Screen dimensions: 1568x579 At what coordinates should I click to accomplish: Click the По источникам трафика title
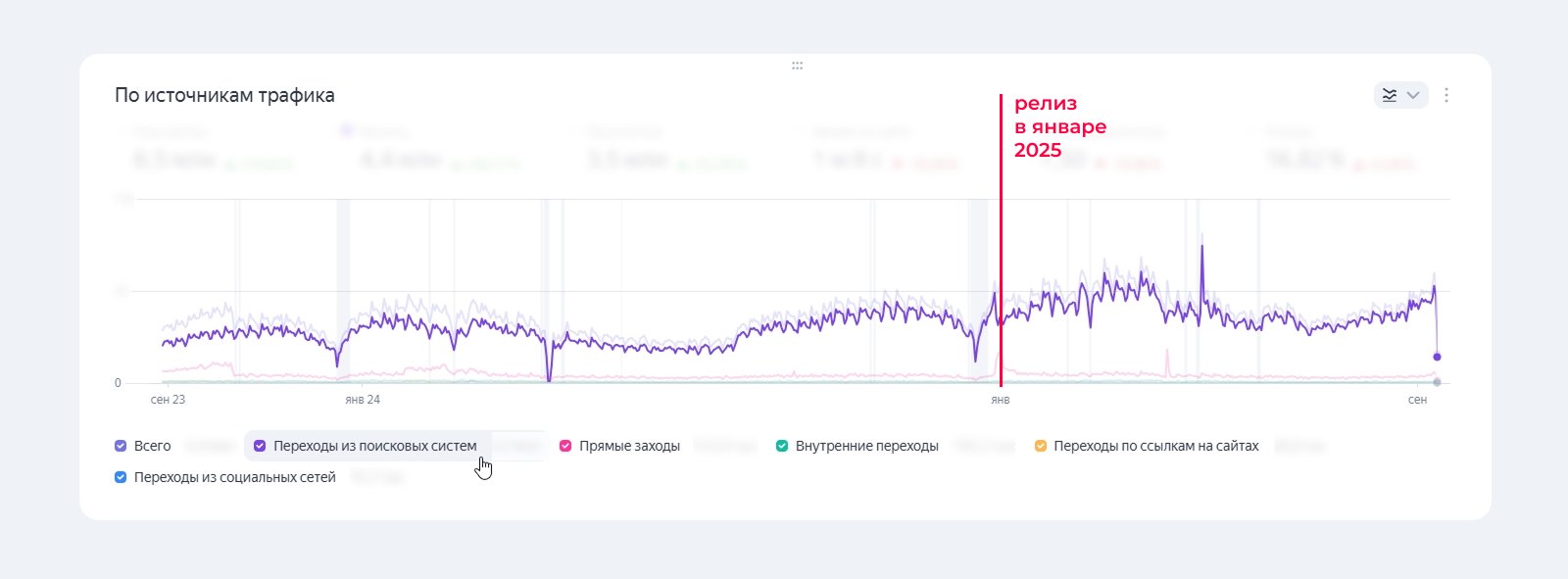pyautogui.click(x=224, y=95)
